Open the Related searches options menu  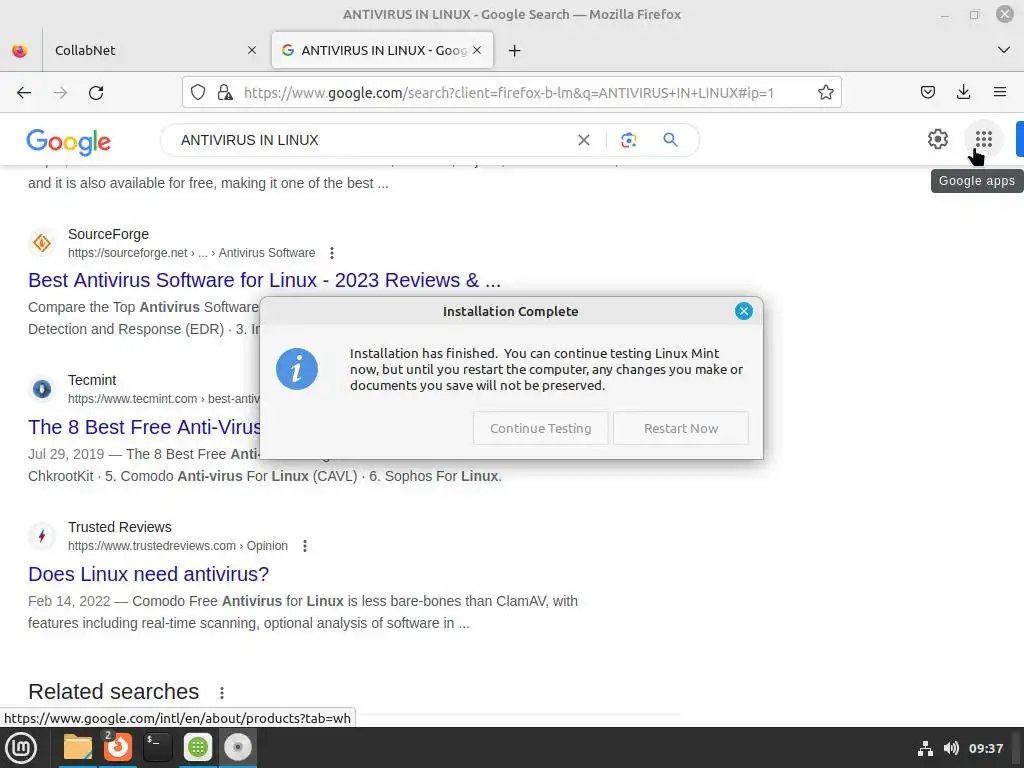coord(222,693)
